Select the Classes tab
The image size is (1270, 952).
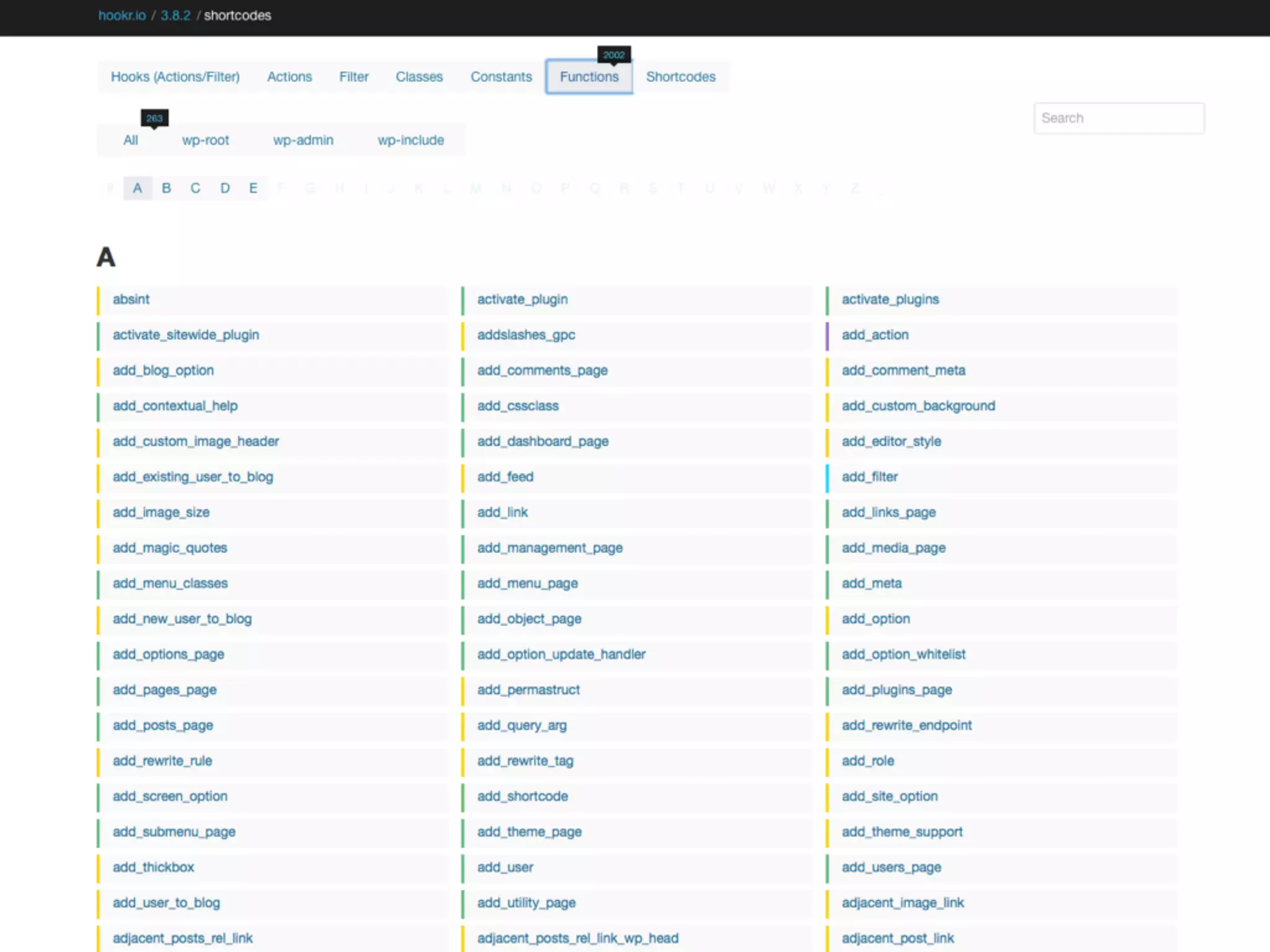(419, 77)
